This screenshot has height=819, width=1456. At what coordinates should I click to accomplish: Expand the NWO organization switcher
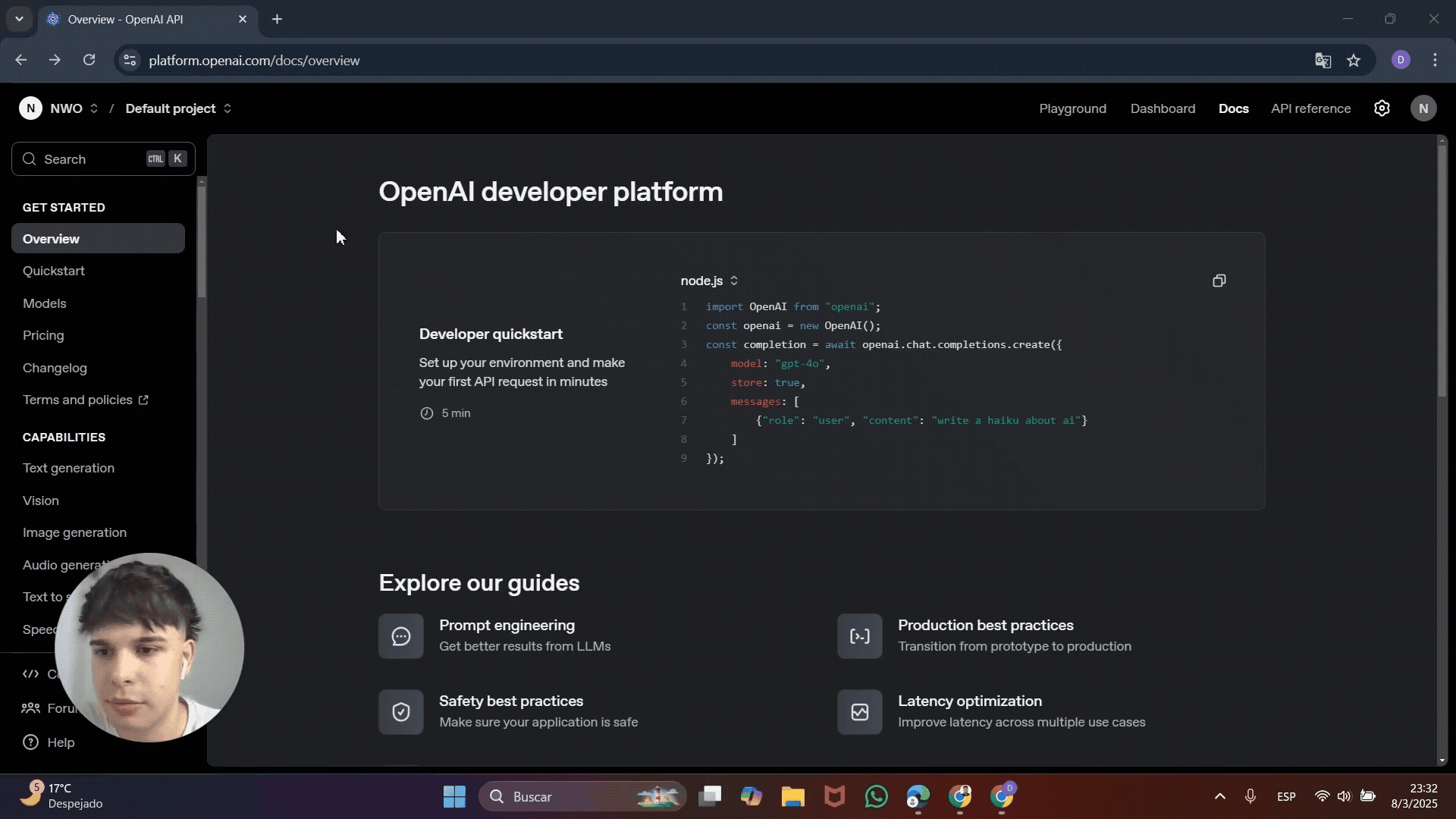click(94, 108)
